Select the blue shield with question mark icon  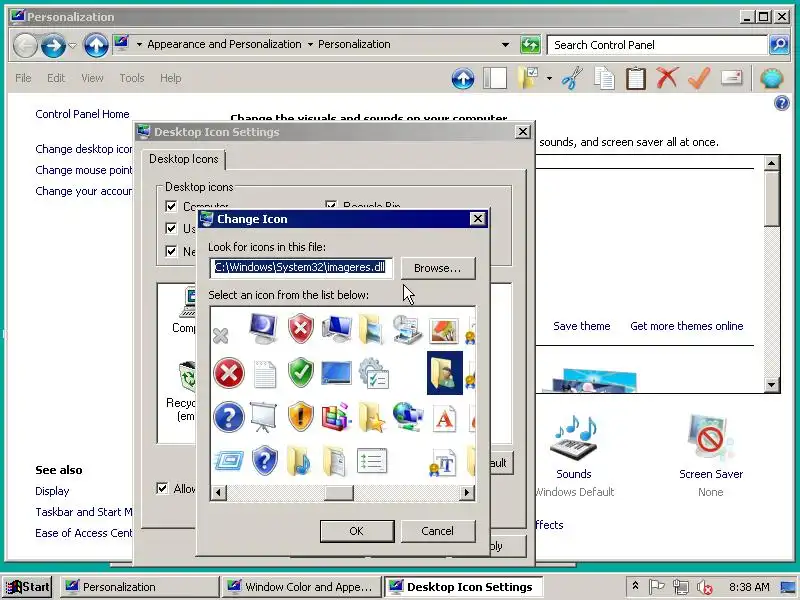264,460
